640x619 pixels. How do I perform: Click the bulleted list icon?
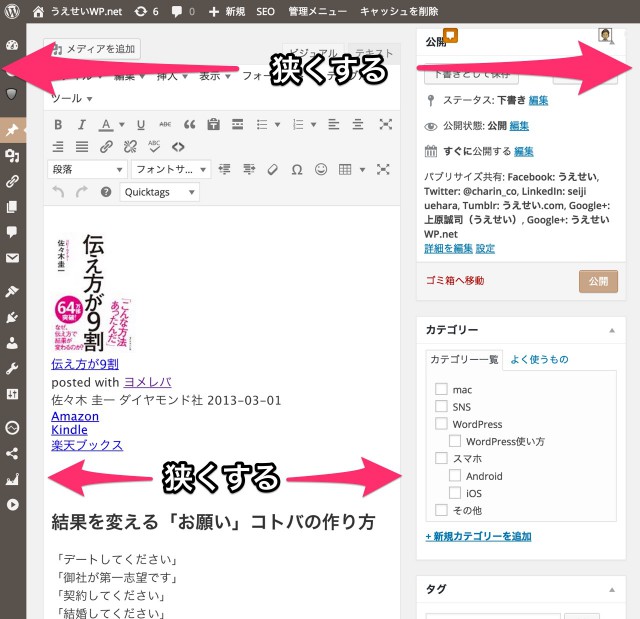point(262,124)
